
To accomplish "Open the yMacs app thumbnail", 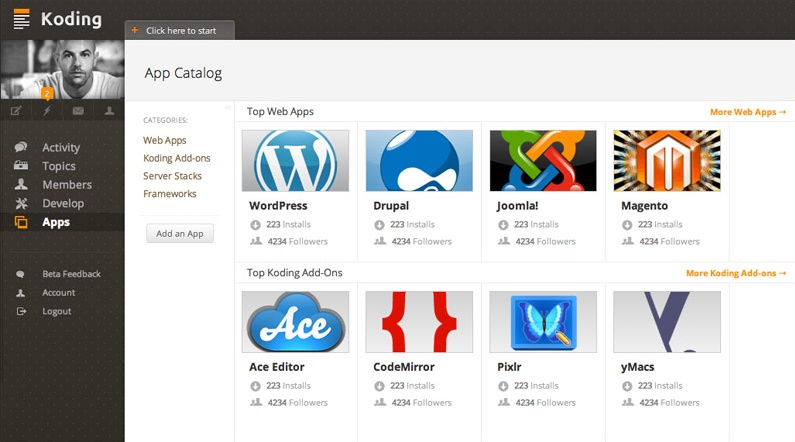I will pos(667,322).
